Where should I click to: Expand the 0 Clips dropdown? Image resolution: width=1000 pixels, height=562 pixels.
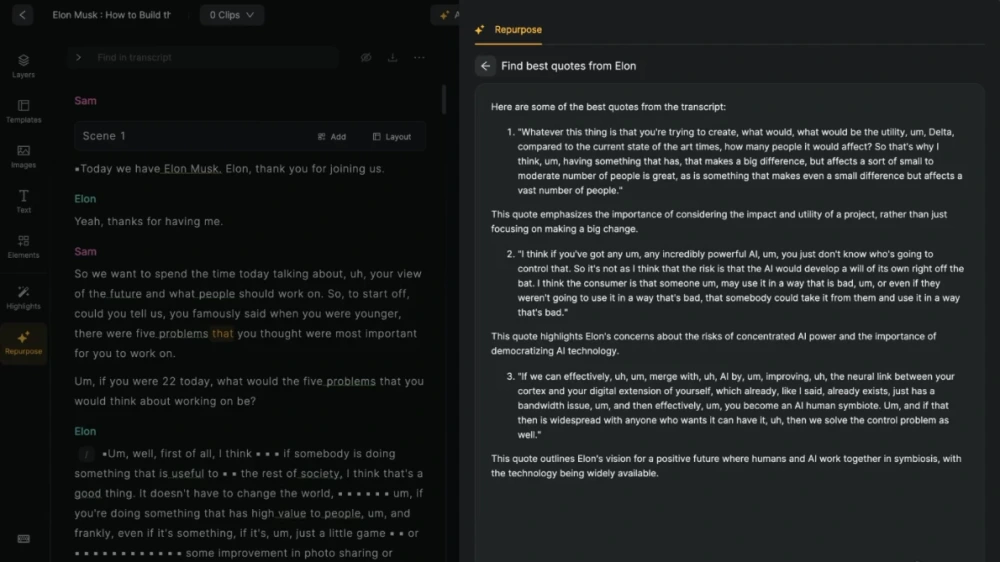[231, 15]
